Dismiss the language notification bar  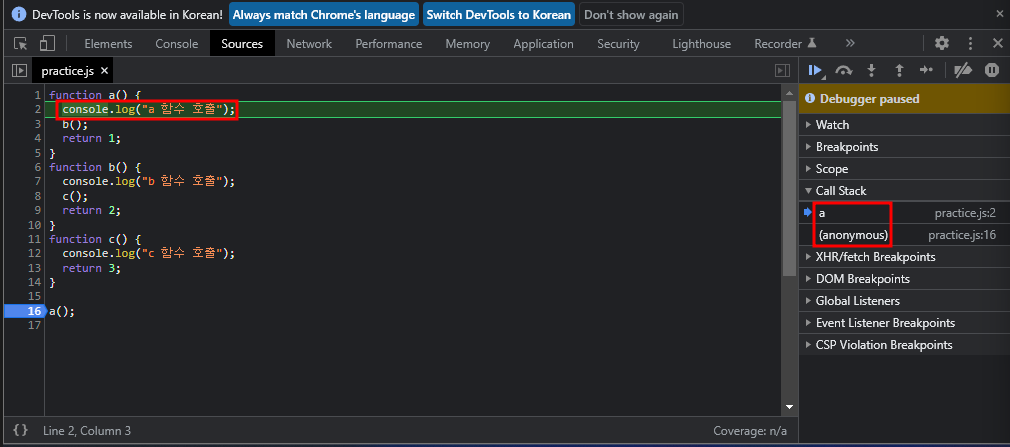tap(999, 14)
